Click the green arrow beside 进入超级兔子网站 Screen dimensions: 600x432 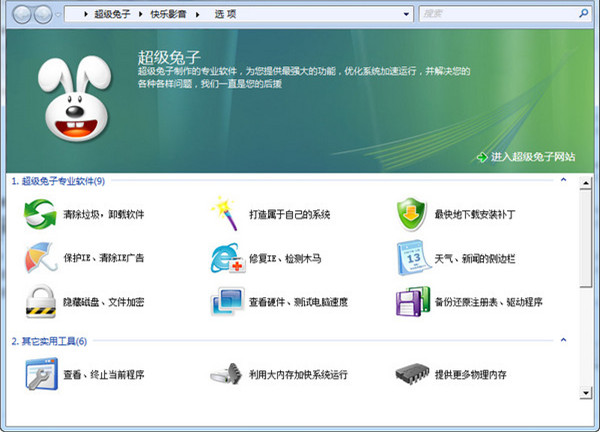coord(482,157)
